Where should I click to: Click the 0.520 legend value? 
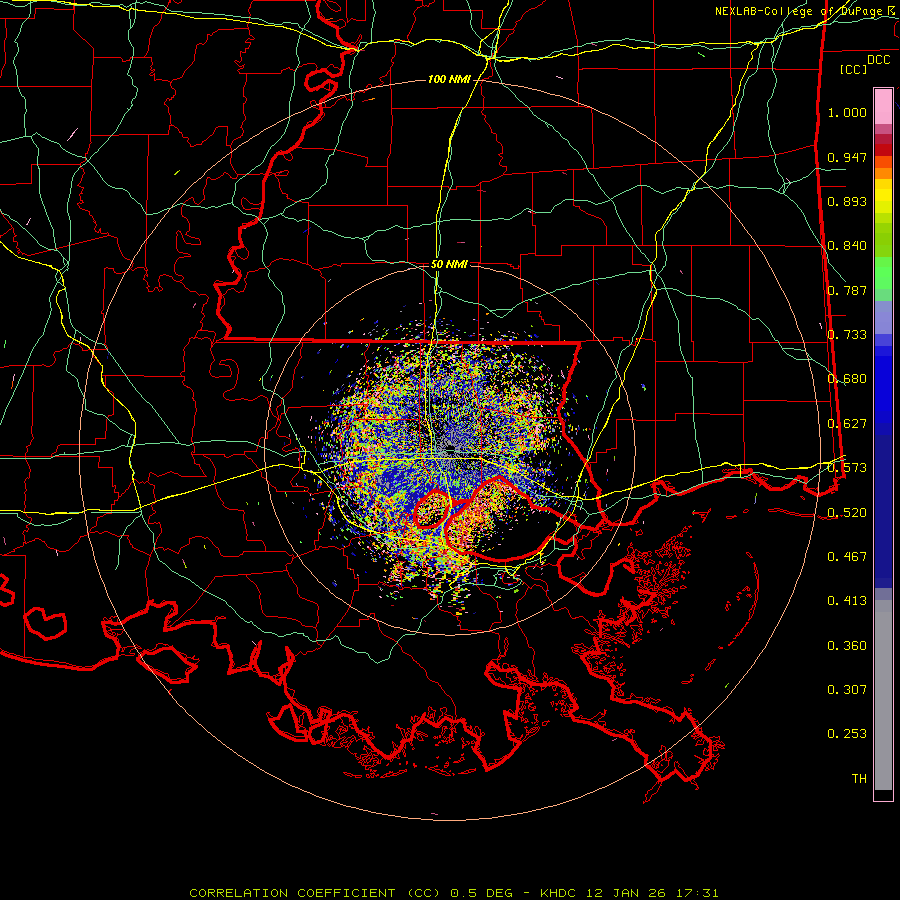coord(847,513)
